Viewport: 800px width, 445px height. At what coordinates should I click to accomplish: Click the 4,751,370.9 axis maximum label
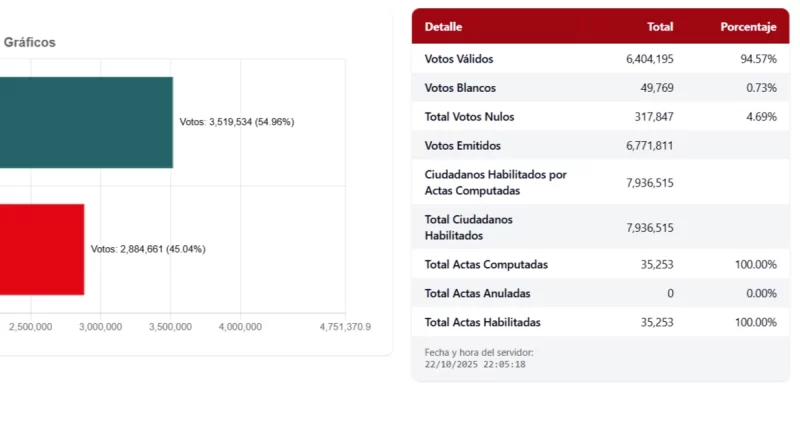(345, 327)
